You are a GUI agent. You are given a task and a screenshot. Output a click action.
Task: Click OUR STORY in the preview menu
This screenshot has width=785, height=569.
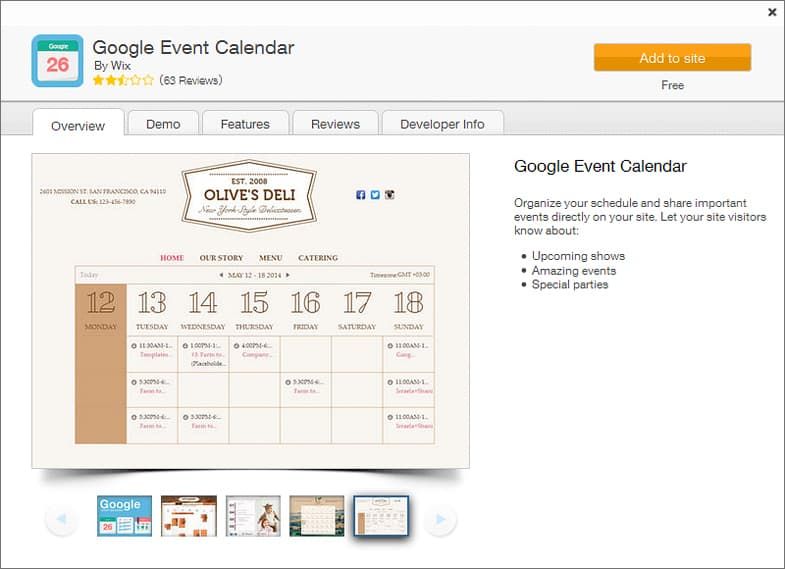coord(221,258)
